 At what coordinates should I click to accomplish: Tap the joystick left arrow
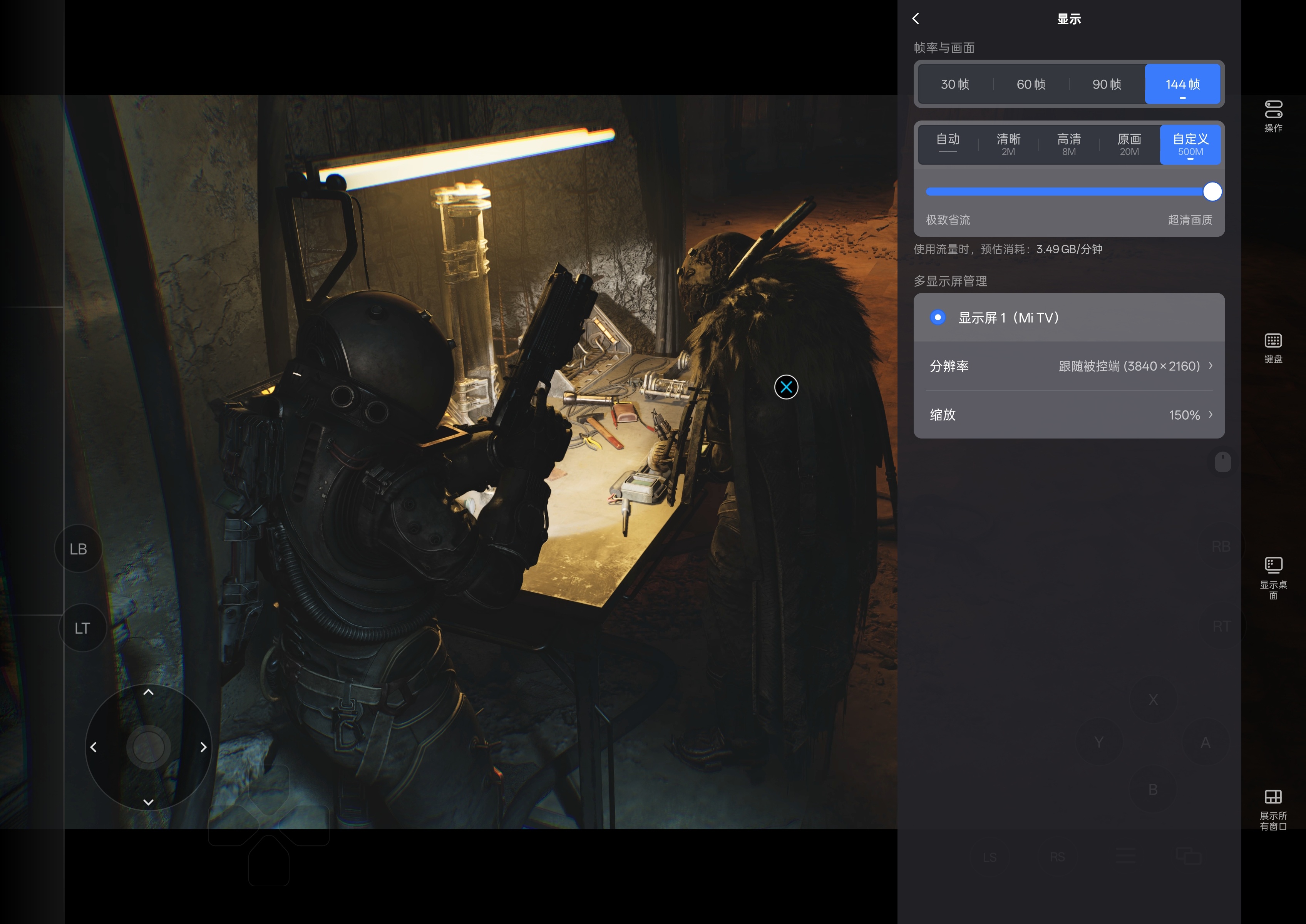click(93, 747)
